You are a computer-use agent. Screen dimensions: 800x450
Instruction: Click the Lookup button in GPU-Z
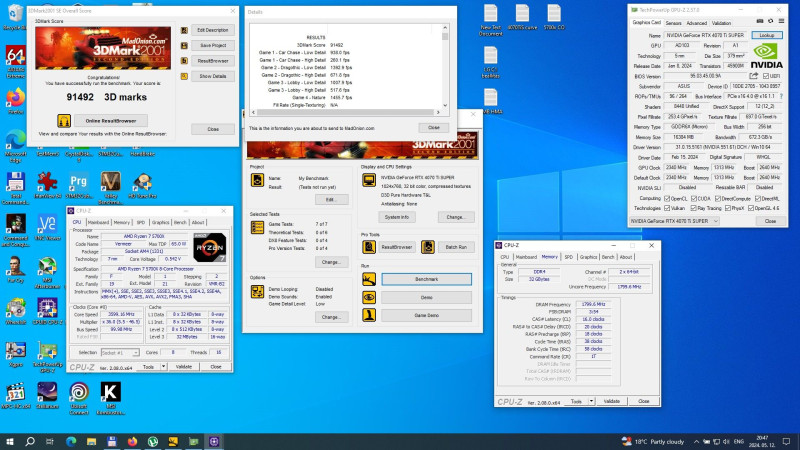(x=766, y=35)
